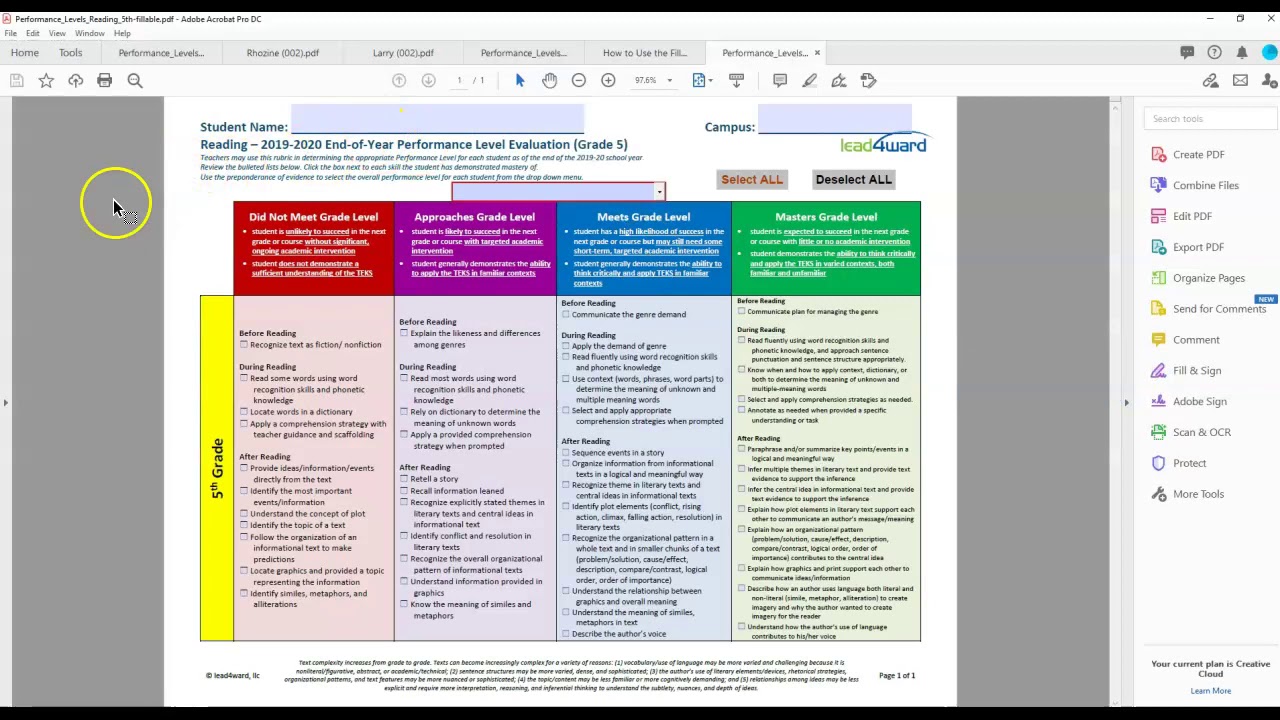Zoom in with the plus icon
Image resolution: width=1280 pixels, height=720 pixels.
pos(608,80)
